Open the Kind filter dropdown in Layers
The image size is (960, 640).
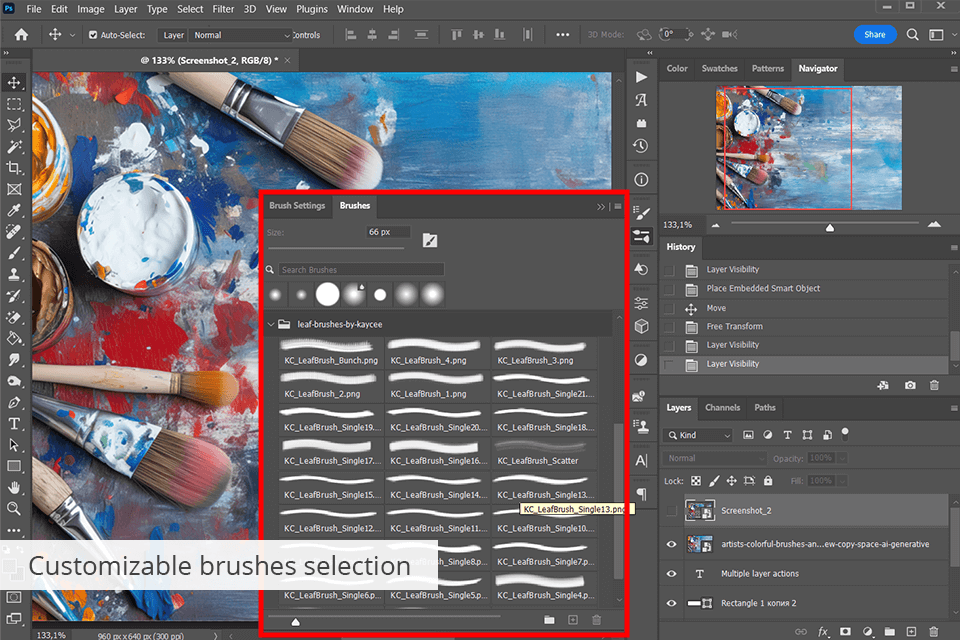[698, 435]
